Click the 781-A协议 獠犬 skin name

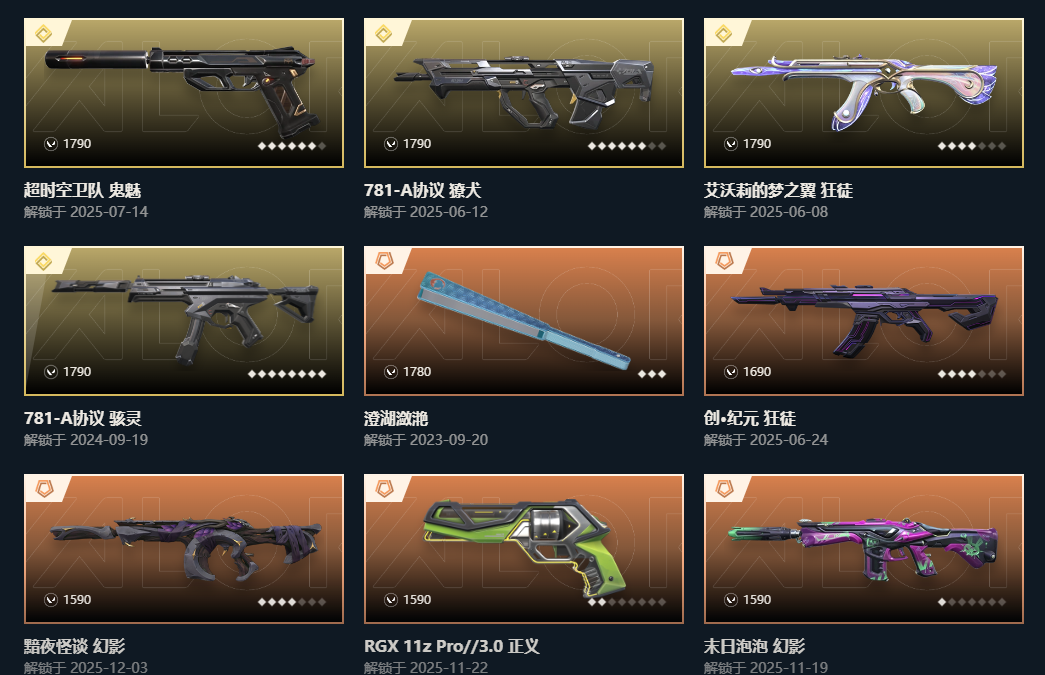pos(423,191)
